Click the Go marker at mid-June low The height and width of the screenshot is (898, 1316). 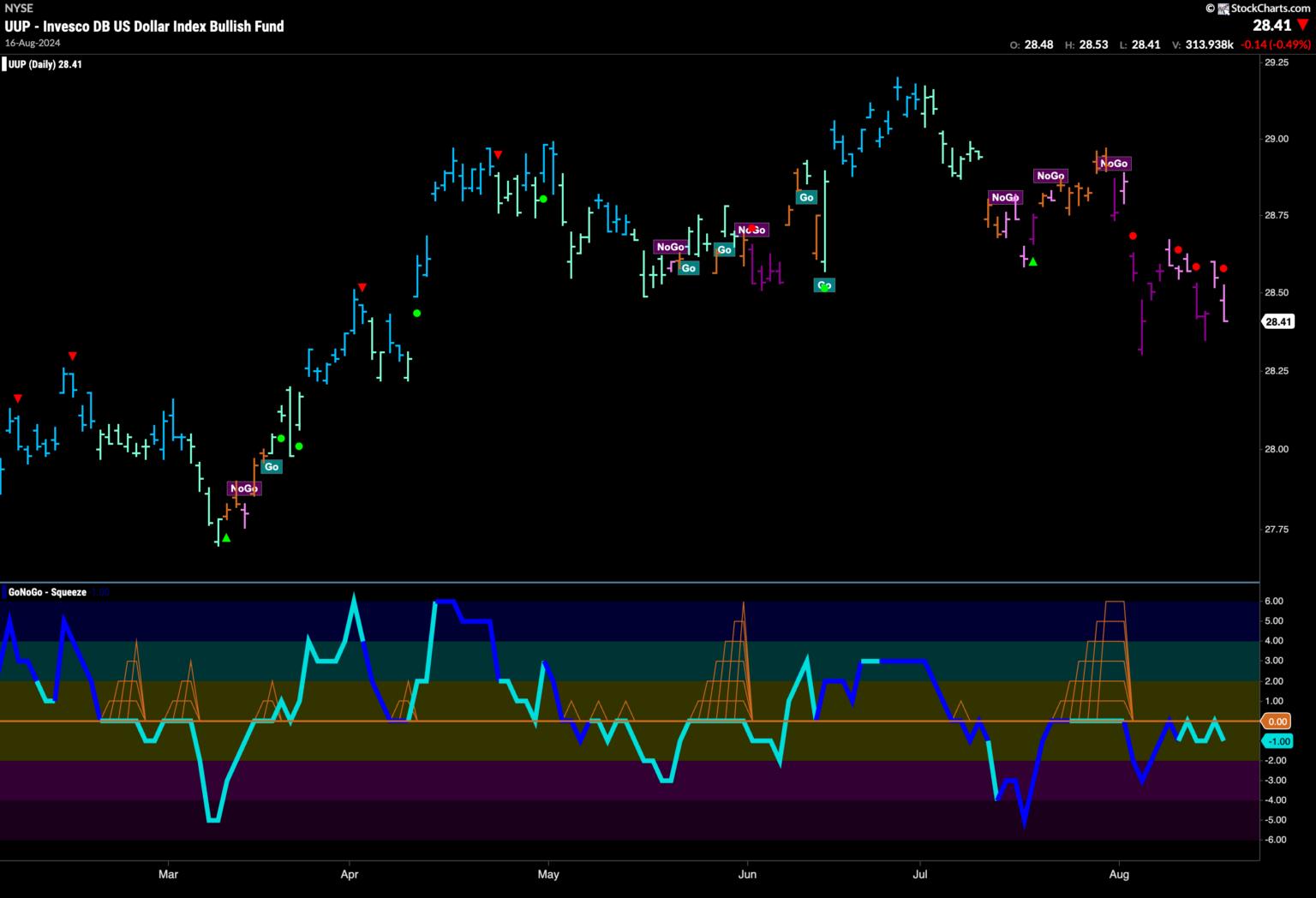pyautogui.click(x=824, y=285)
